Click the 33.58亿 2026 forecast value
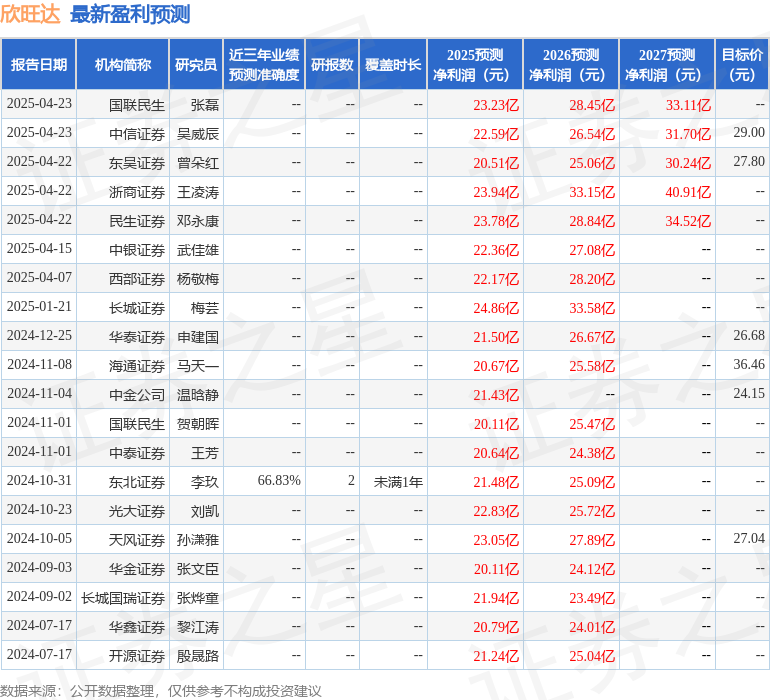Image resolution: width=770 pixels, height=700 pixels. tap(592, 308)
